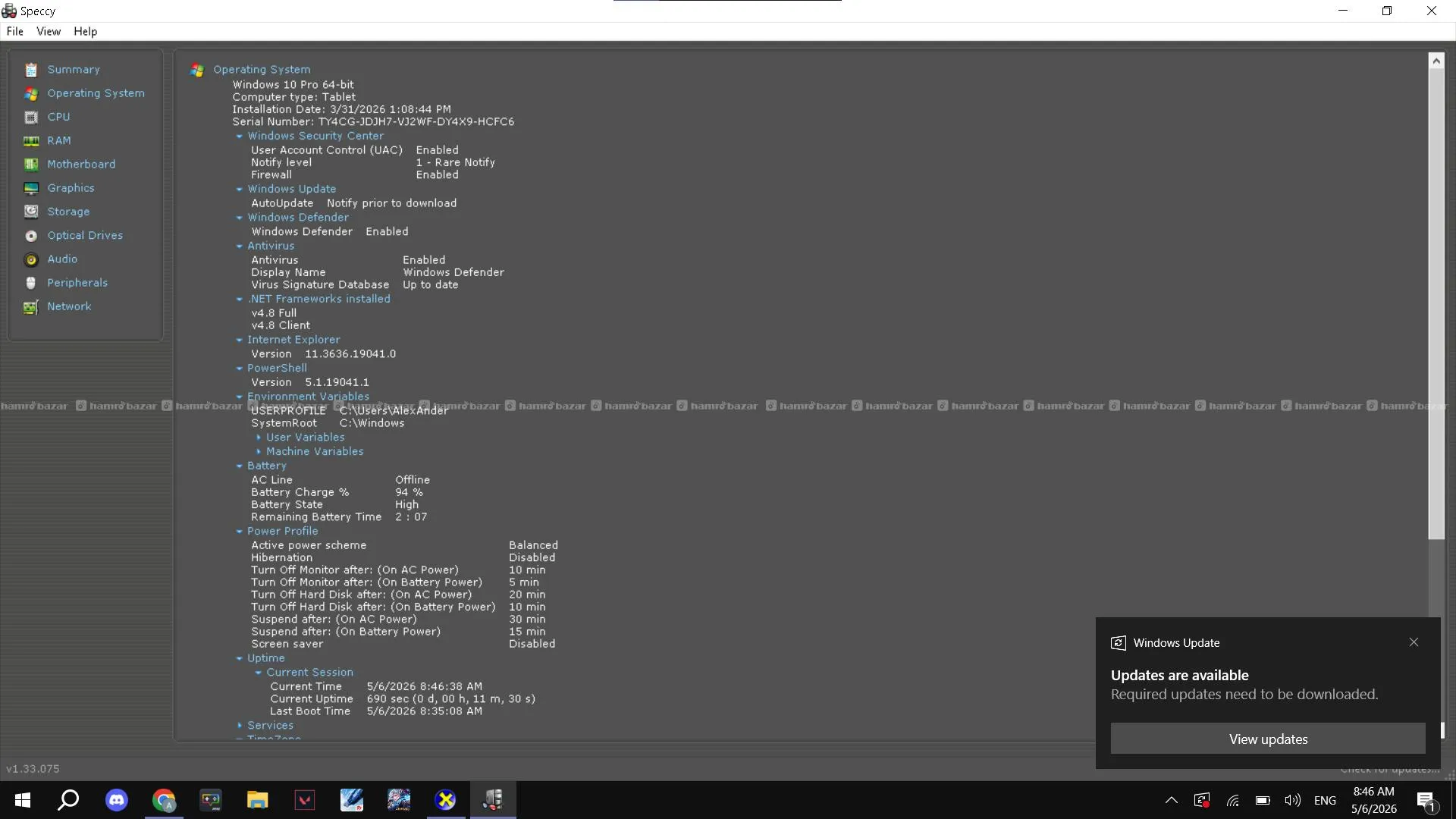Open the volume control tray icon
The image size is (1456, 819).
coord(1293,800)
